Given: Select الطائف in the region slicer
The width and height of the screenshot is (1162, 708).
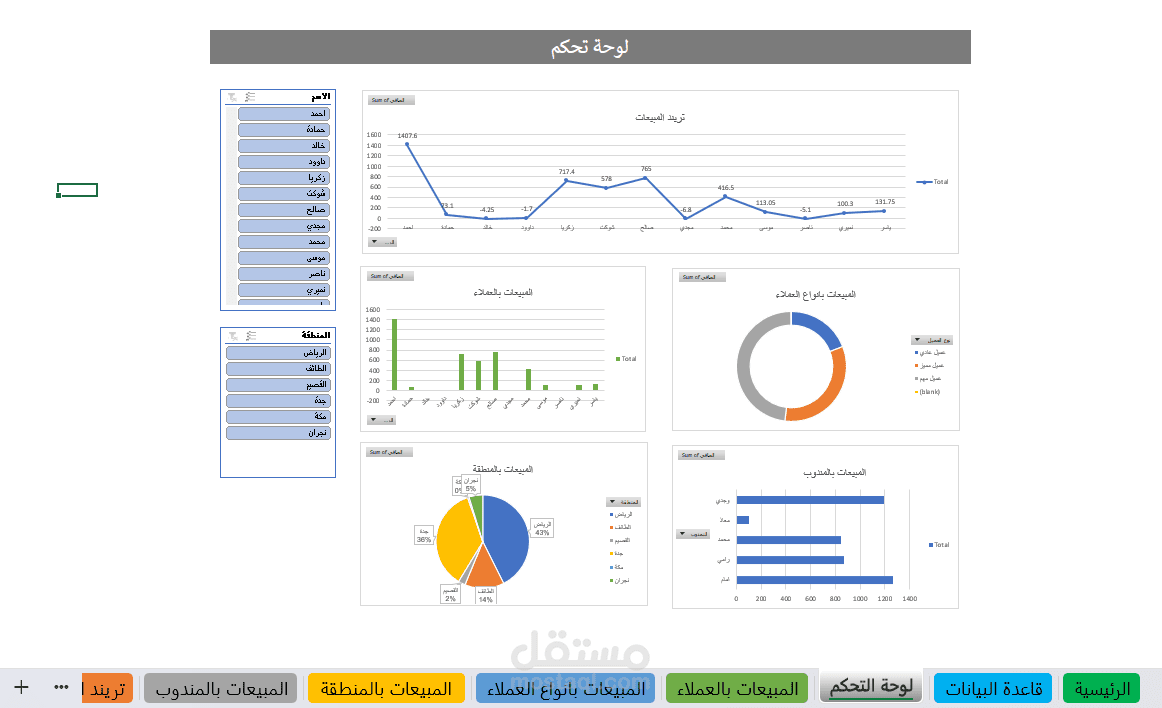Looking at the screenshot, I should (278, 368).
